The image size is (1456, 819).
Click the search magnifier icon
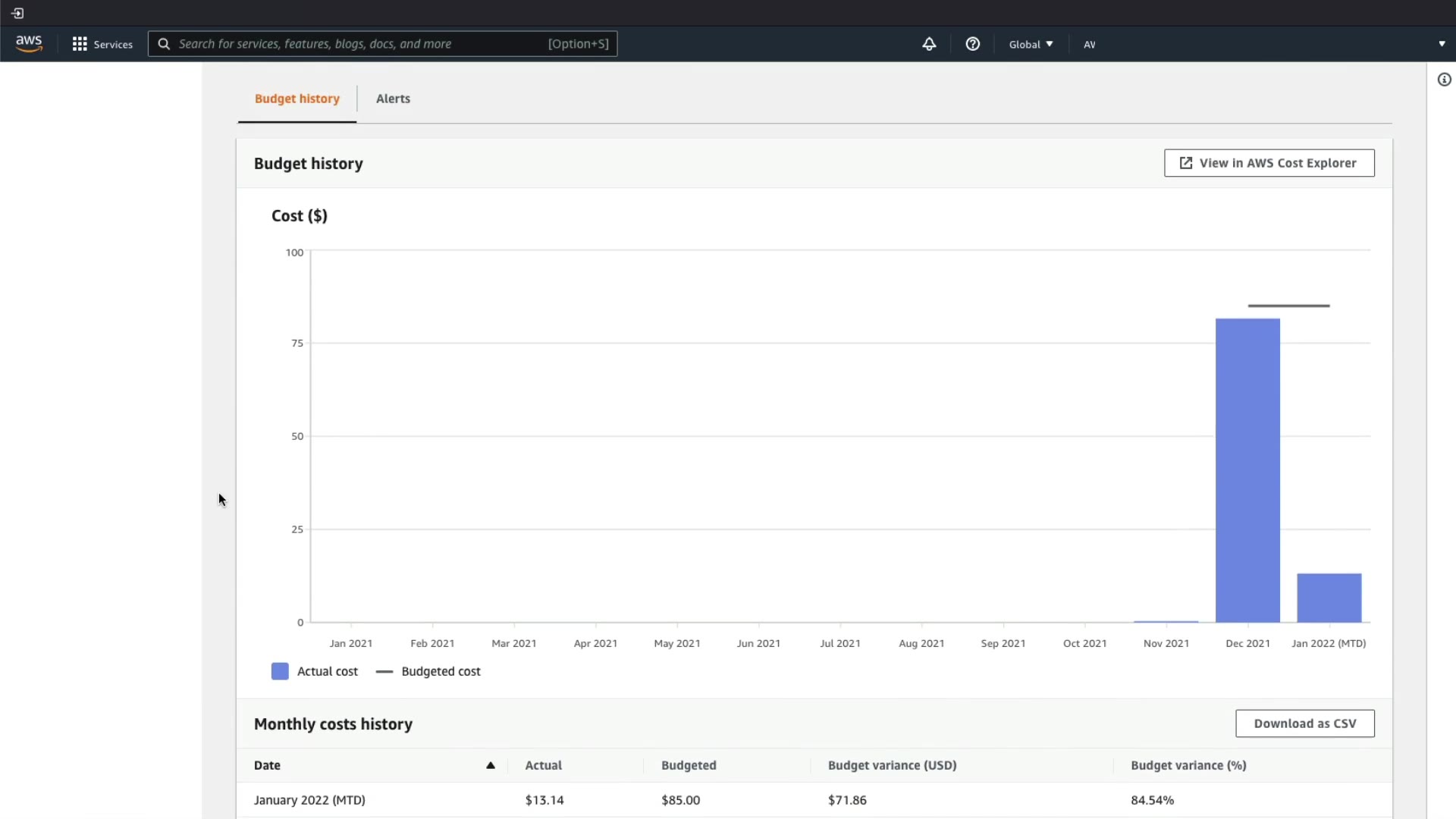click(x=164, y=44)
